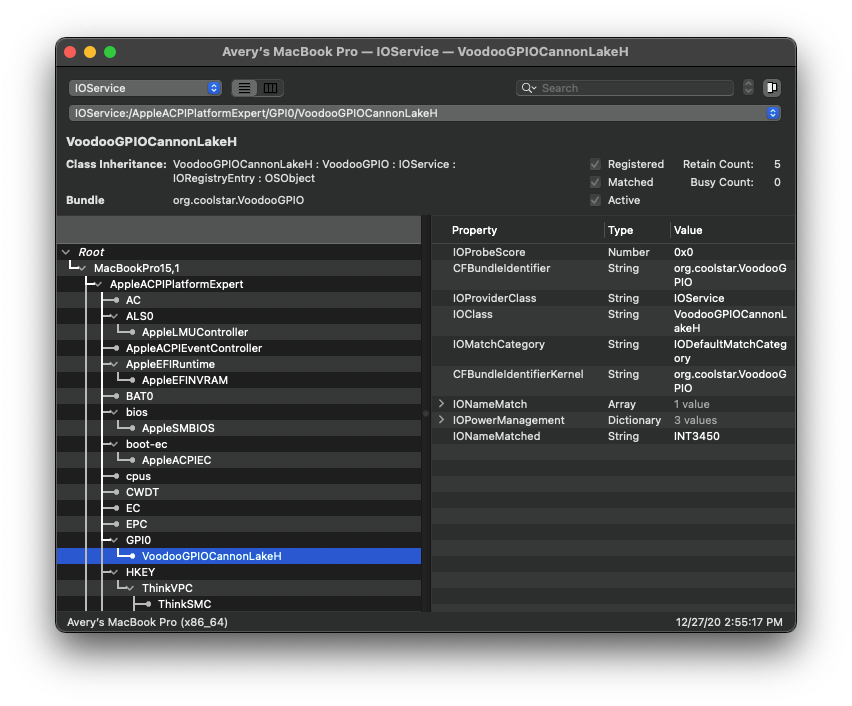The image size is (852, 706).
Task: Expand the IOPowerManagement dictionary row
Action: 441,420
